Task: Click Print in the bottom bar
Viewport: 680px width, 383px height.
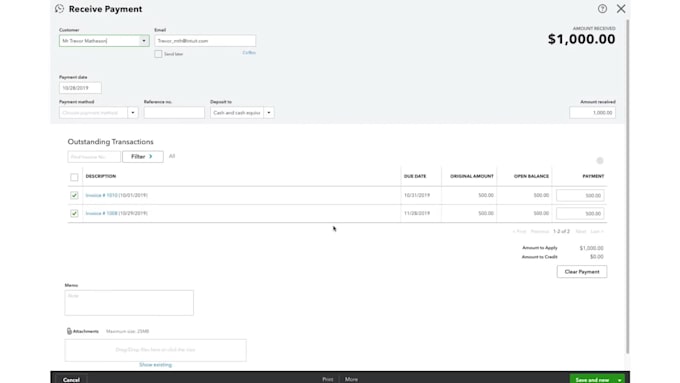Action: [x=327, y=379]
